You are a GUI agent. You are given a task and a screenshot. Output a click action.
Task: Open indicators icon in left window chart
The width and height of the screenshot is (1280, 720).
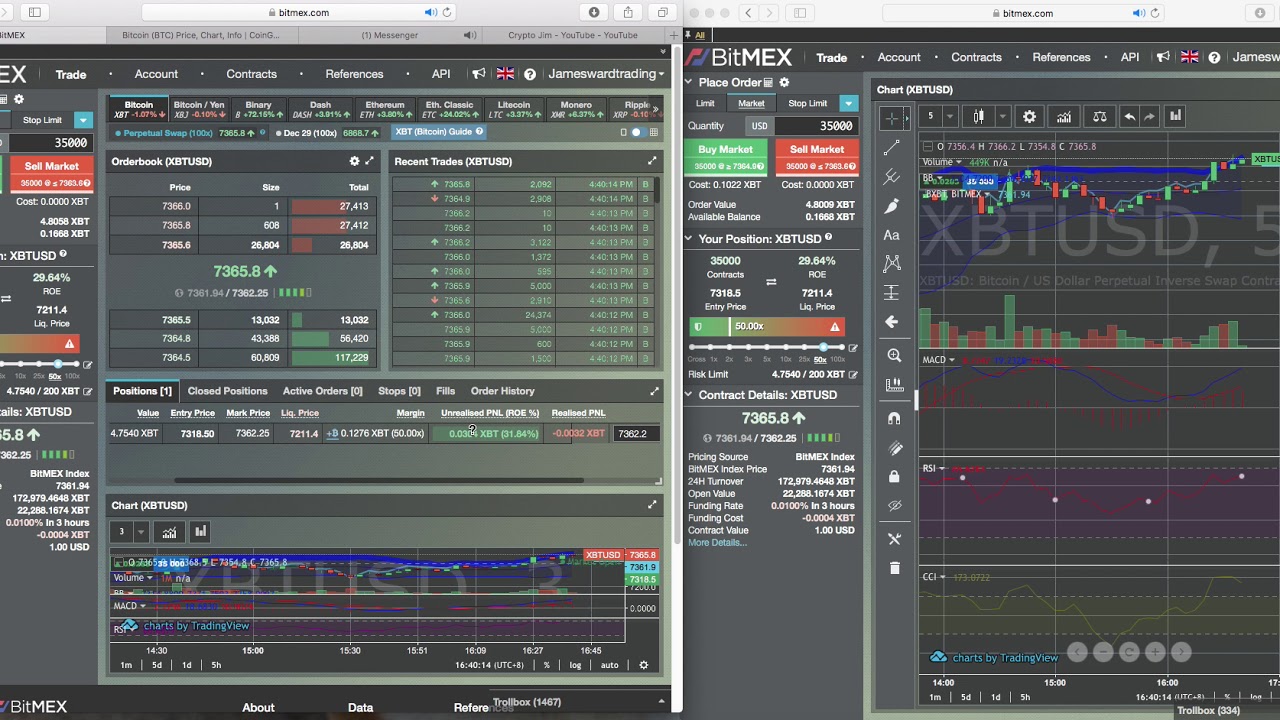169,532
